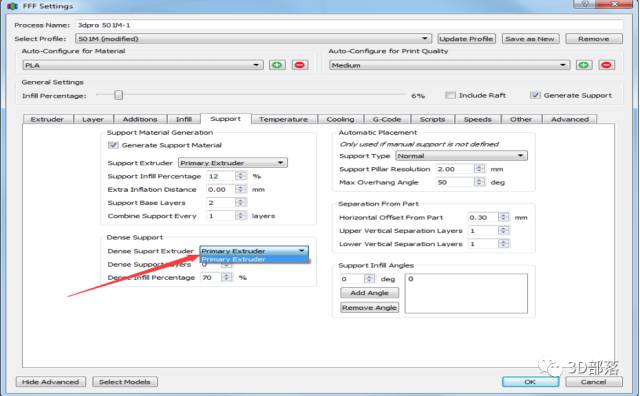Image resolution: width=640 pixels, height=396 pixels.
Task: Add a new material configuration (green plus)
Action: (277, 65)
